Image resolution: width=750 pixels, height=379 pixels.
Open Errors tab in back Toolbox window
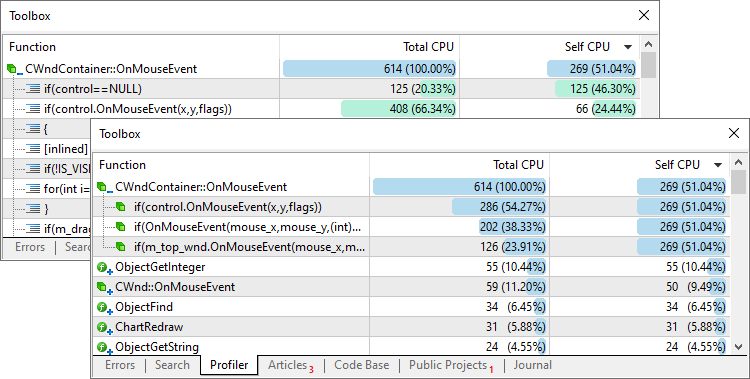click(x=30, y=247)
